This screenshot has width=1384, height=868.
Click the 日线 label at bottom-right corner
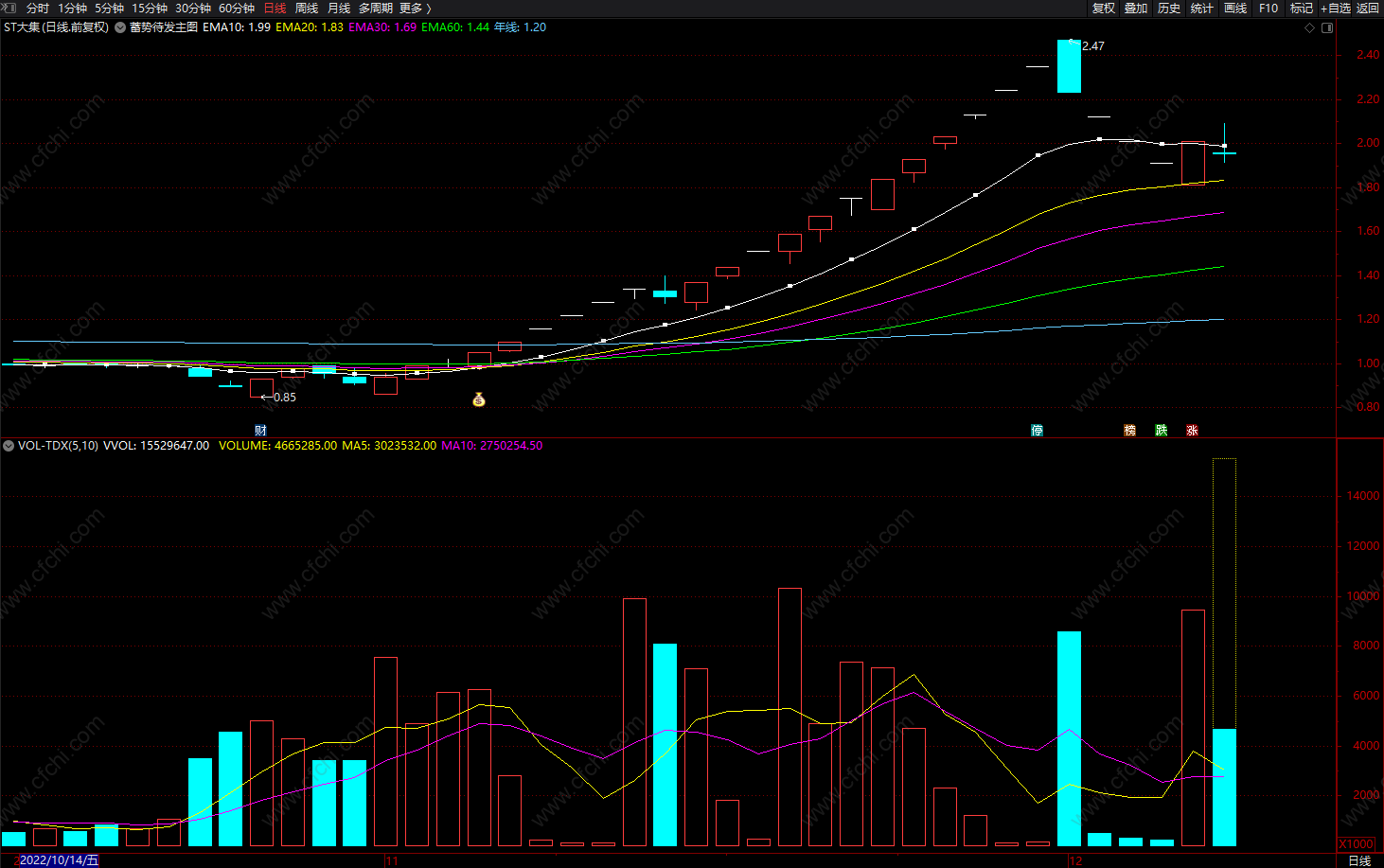pyautogui.click(x=1359, y=860)
